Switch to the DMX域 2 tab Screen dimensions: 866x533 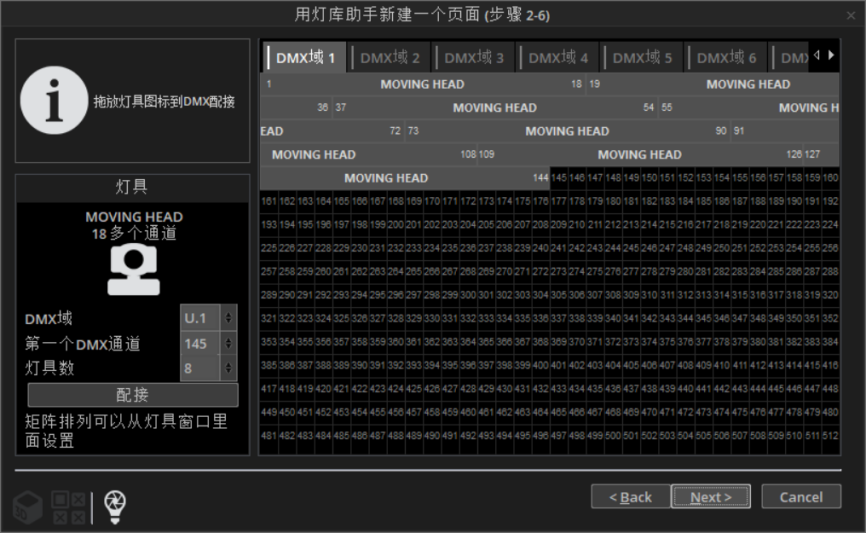click(x=390, y=58)
